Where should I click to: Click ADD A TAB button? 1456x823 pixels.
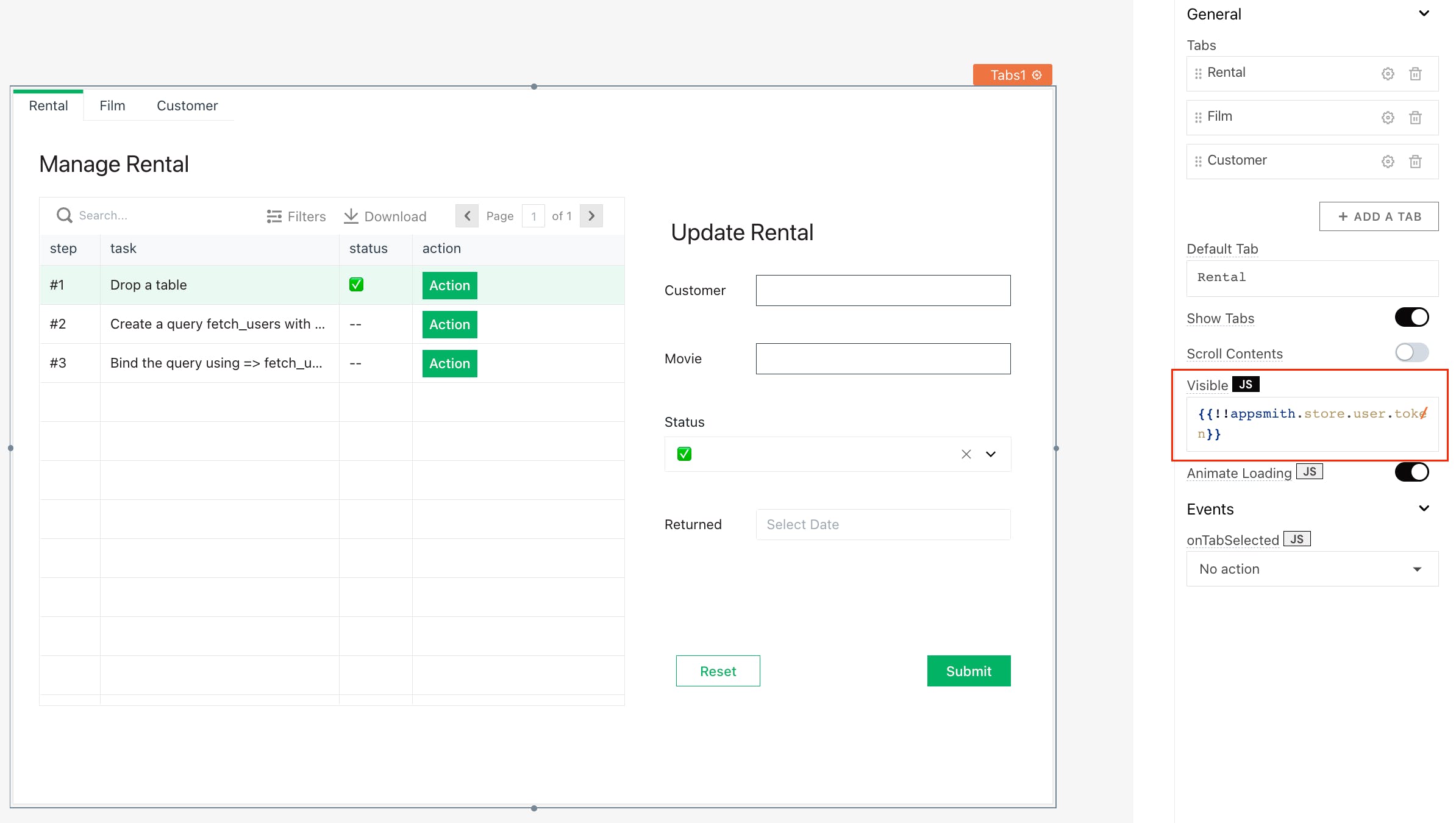tap(1379, 216)
